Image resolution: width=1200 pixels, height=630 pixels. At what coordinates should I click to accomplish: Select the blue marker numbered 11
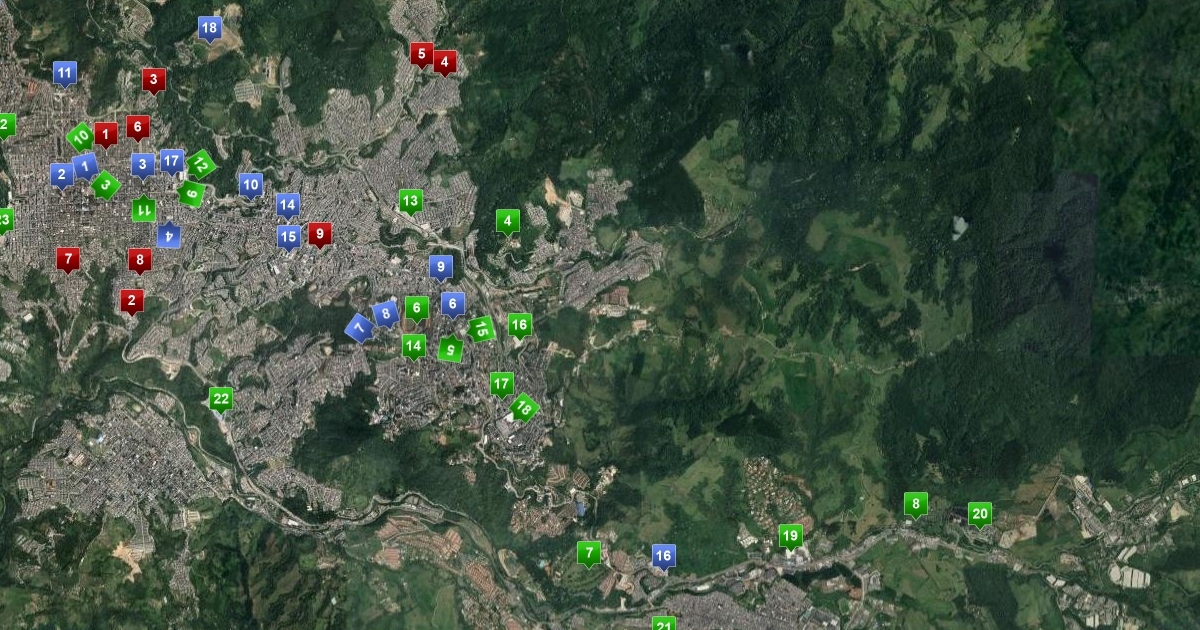pos(65,73)
